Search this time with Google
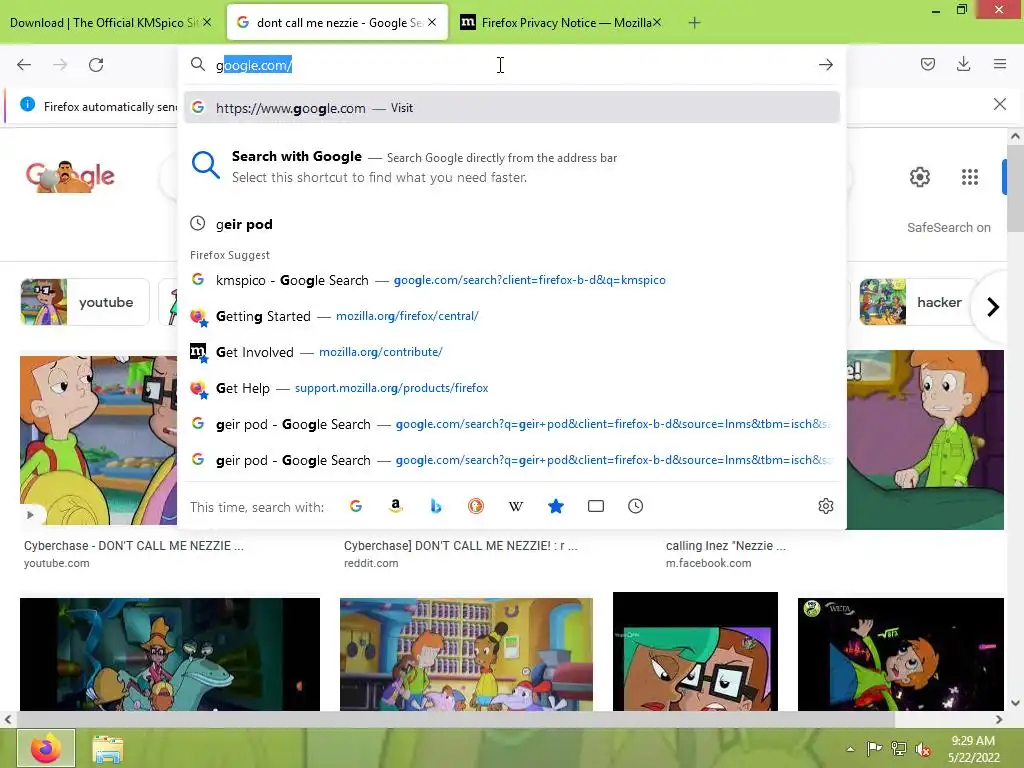The height and width of the screenshot is (768, 1024). pyautogui.click(x=356, y=506)
